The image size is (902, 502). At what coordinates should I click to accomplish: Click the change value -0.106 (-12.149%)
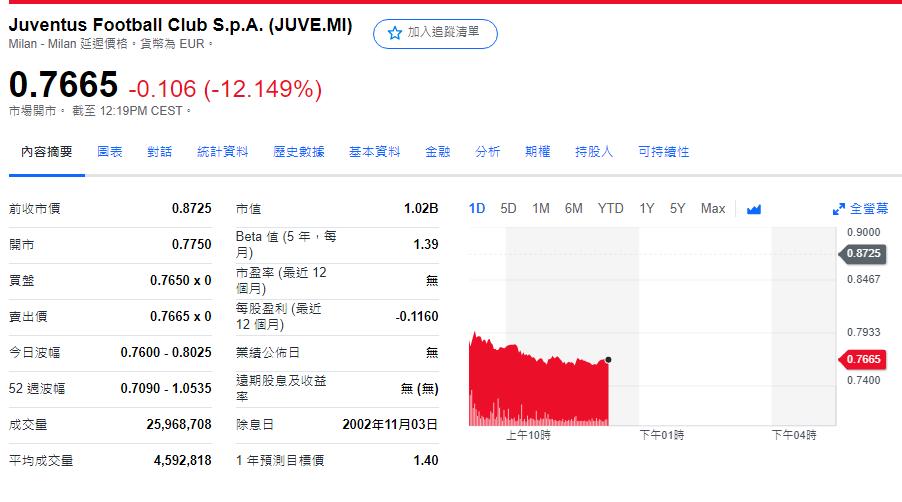pos(225,89)
